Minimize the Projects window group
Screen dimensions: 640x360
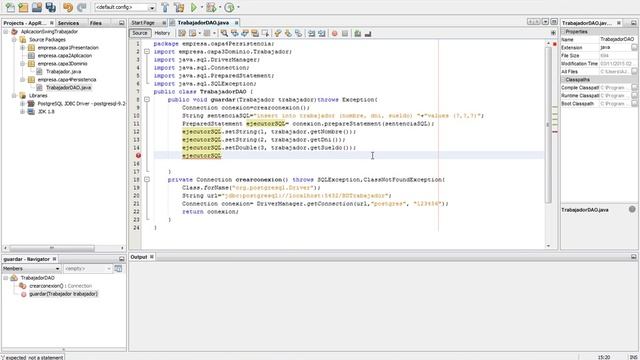121,23
